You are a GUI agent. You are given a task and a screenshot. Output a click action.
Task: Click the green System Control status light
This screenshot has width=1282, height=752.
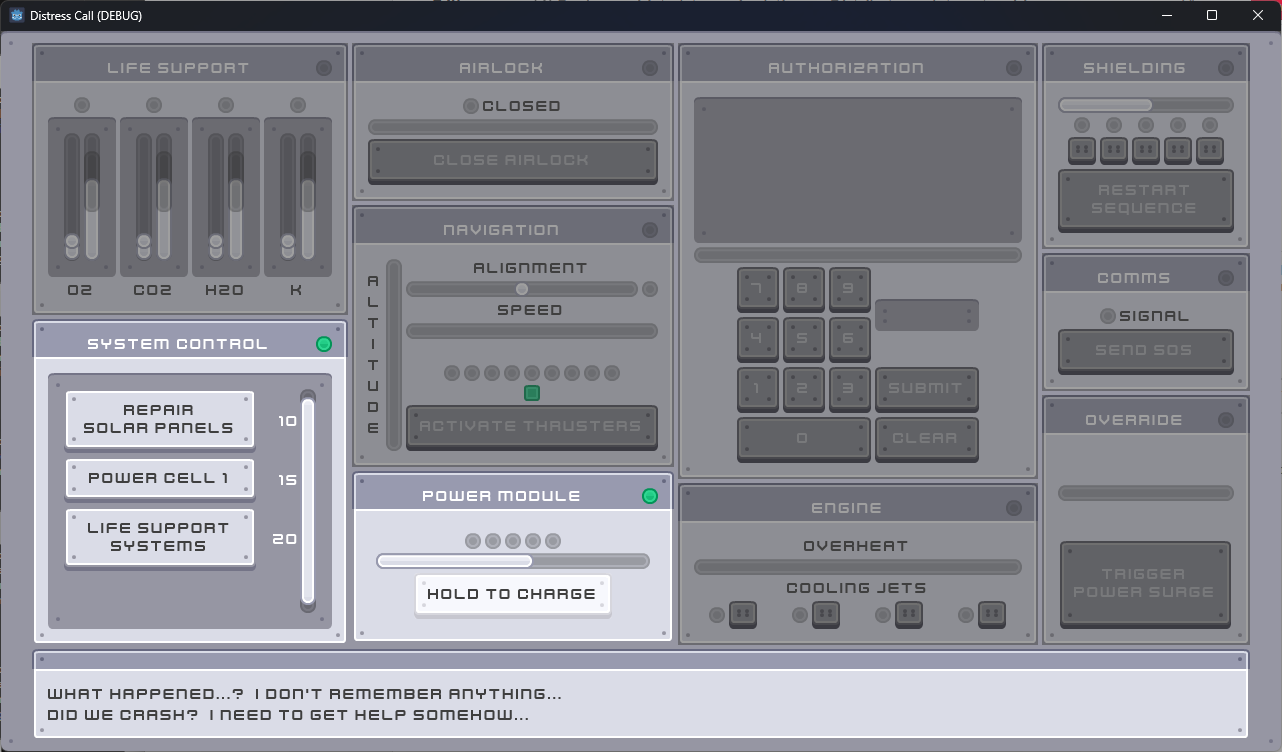tap(324, 344)
